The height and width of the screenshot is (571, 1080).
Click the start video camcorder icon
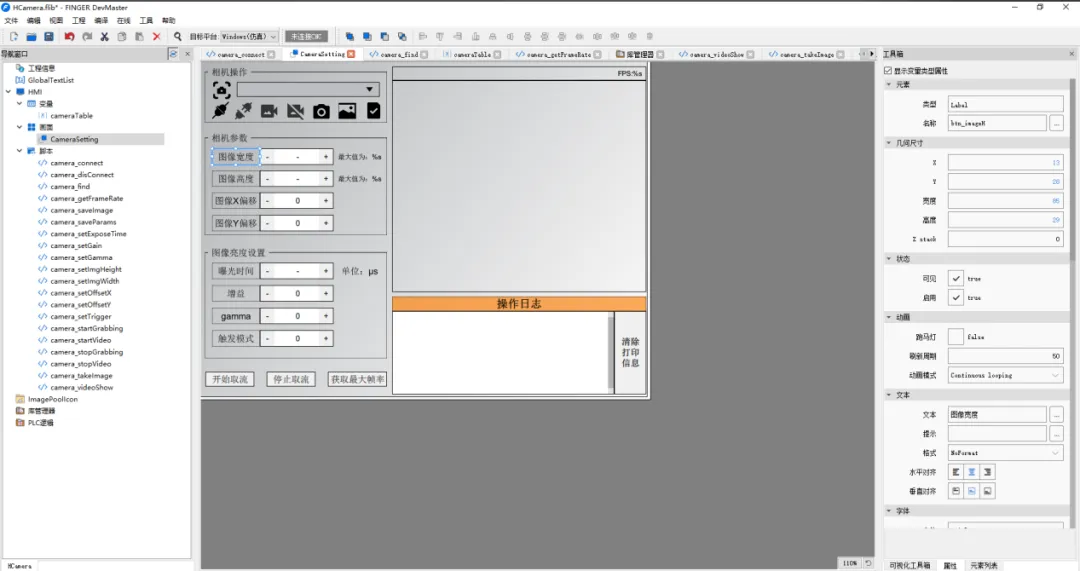(x=269, y=111)
